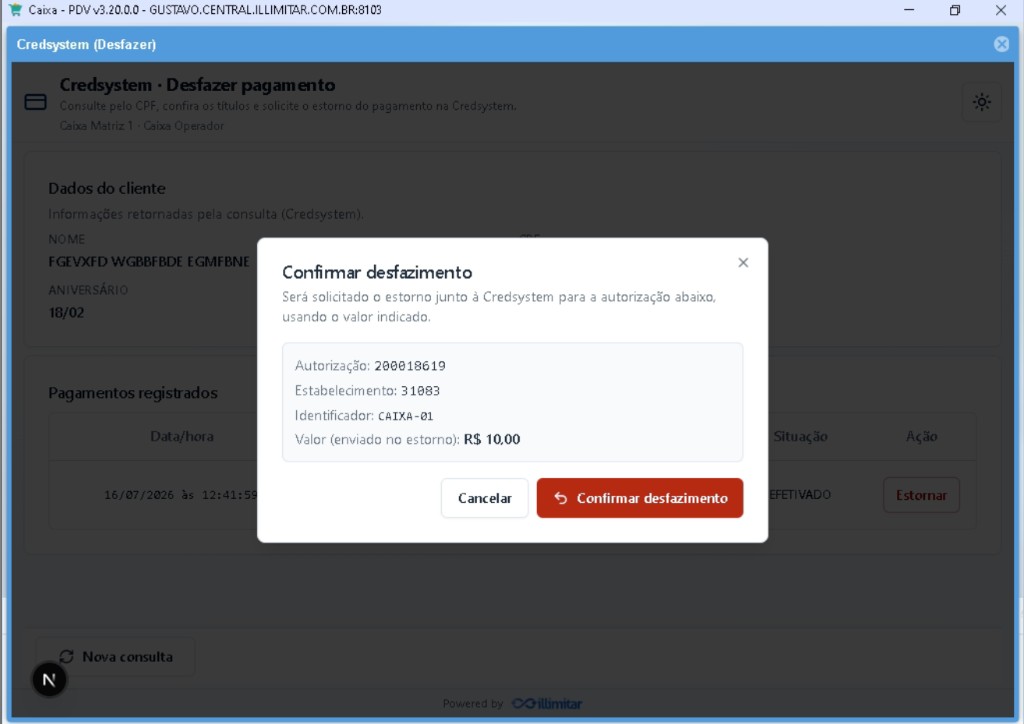Viewport: 1024px width, 724px height.
Task: Click Cancelar in the confirmation dialog
Action: point(485,498)
